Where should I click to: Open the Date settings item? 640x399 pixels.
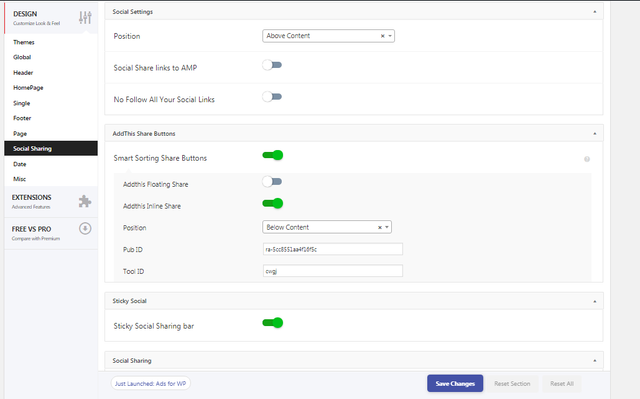click(20, 164)
